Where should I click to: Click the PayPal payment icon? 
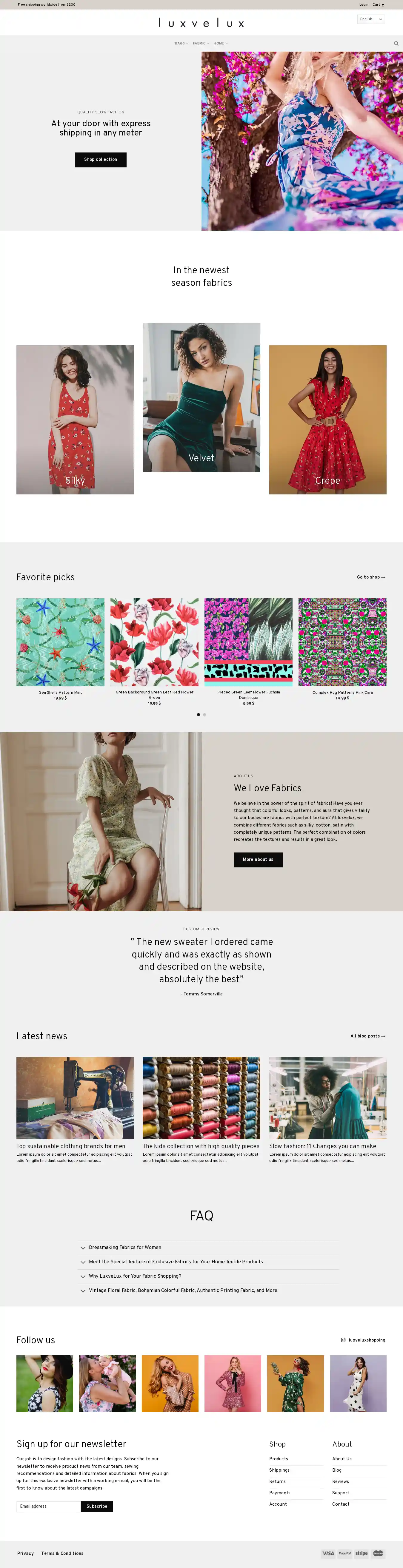click(344, 1553)
